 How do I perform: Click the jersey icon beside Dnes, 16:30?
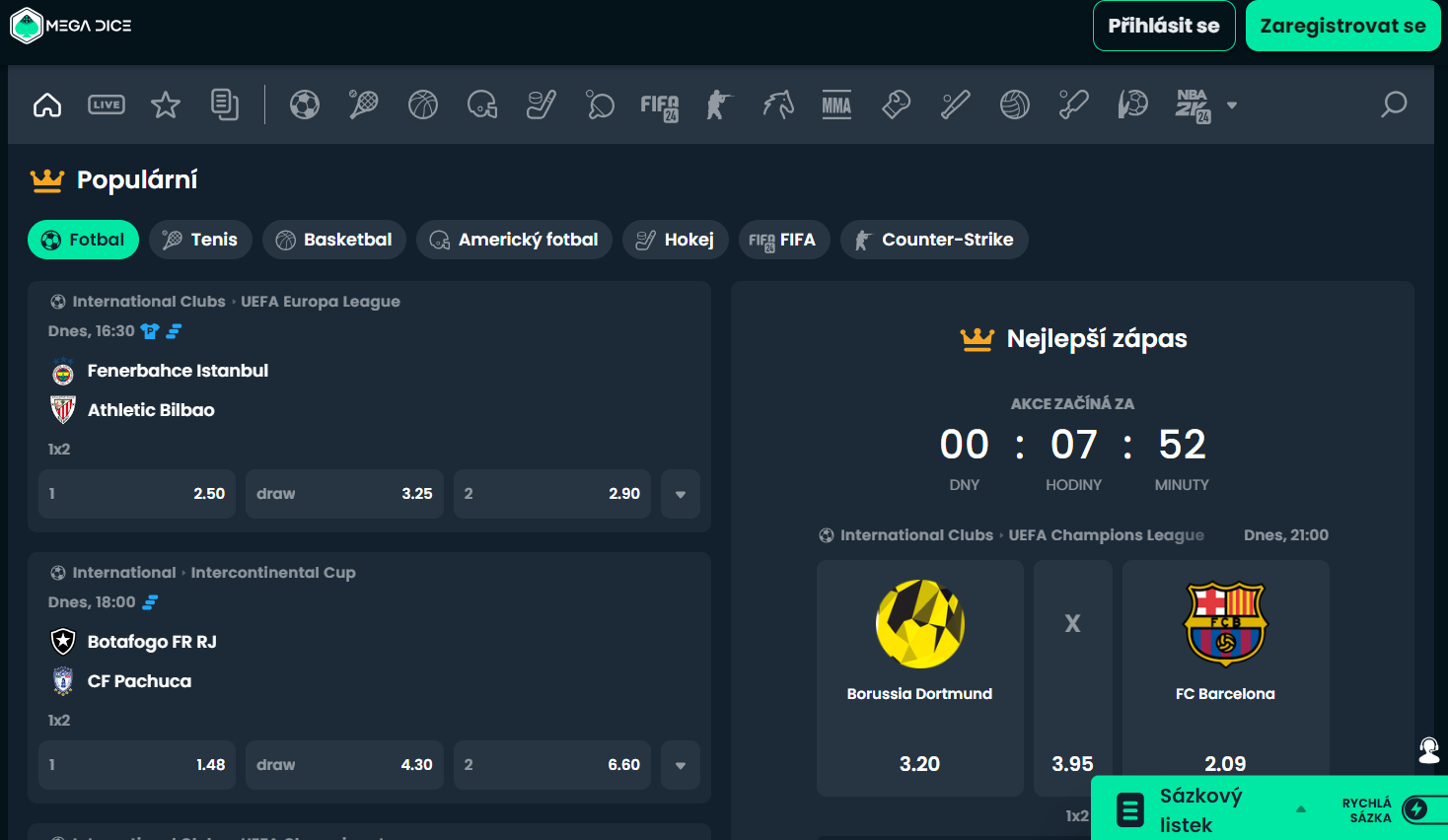click(x=150, y=331)
